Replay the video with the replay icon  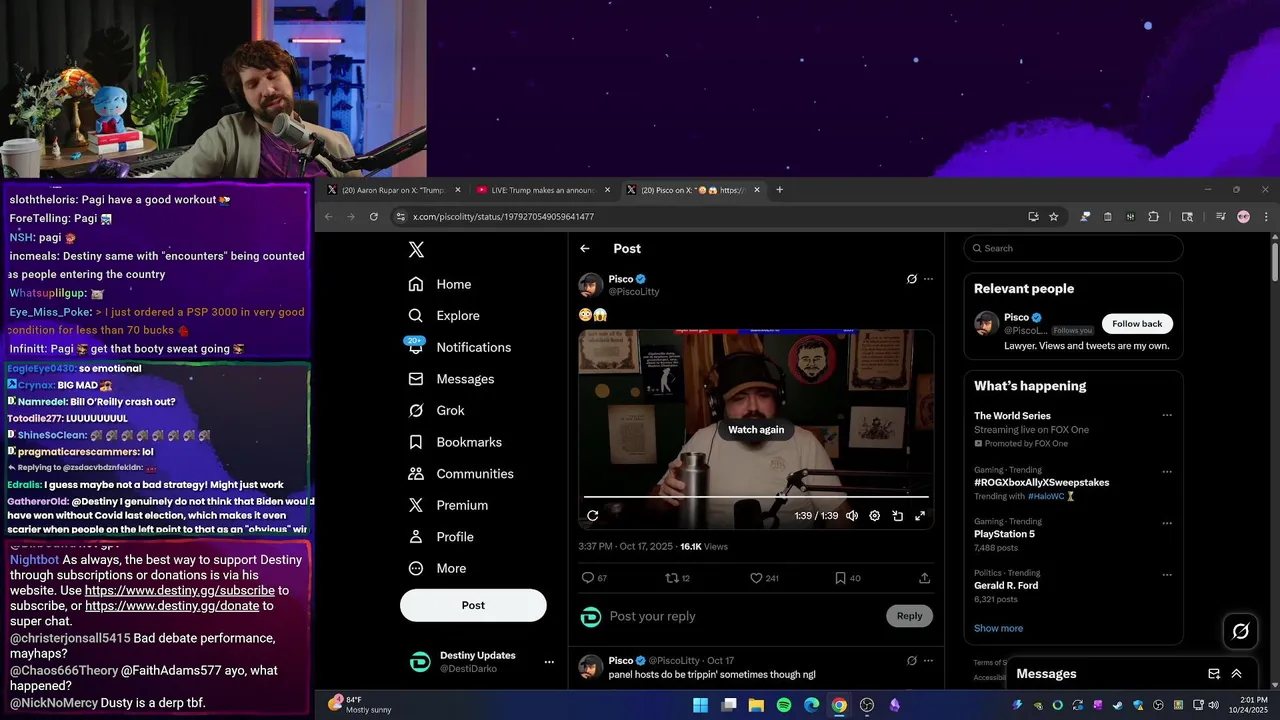click(592, 516)
